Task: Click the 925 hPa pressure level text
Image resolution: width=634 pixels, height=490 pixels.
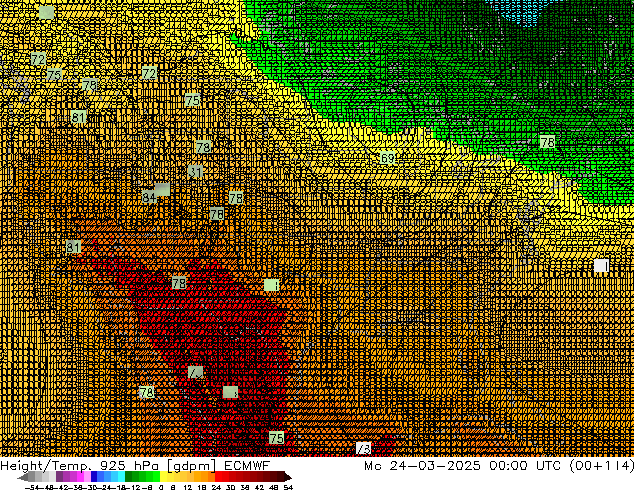Action: click(129, 466)
